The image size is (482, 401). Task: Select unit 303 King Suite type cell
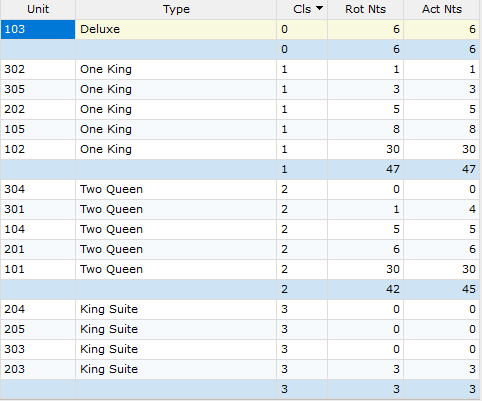coord(176,349)
